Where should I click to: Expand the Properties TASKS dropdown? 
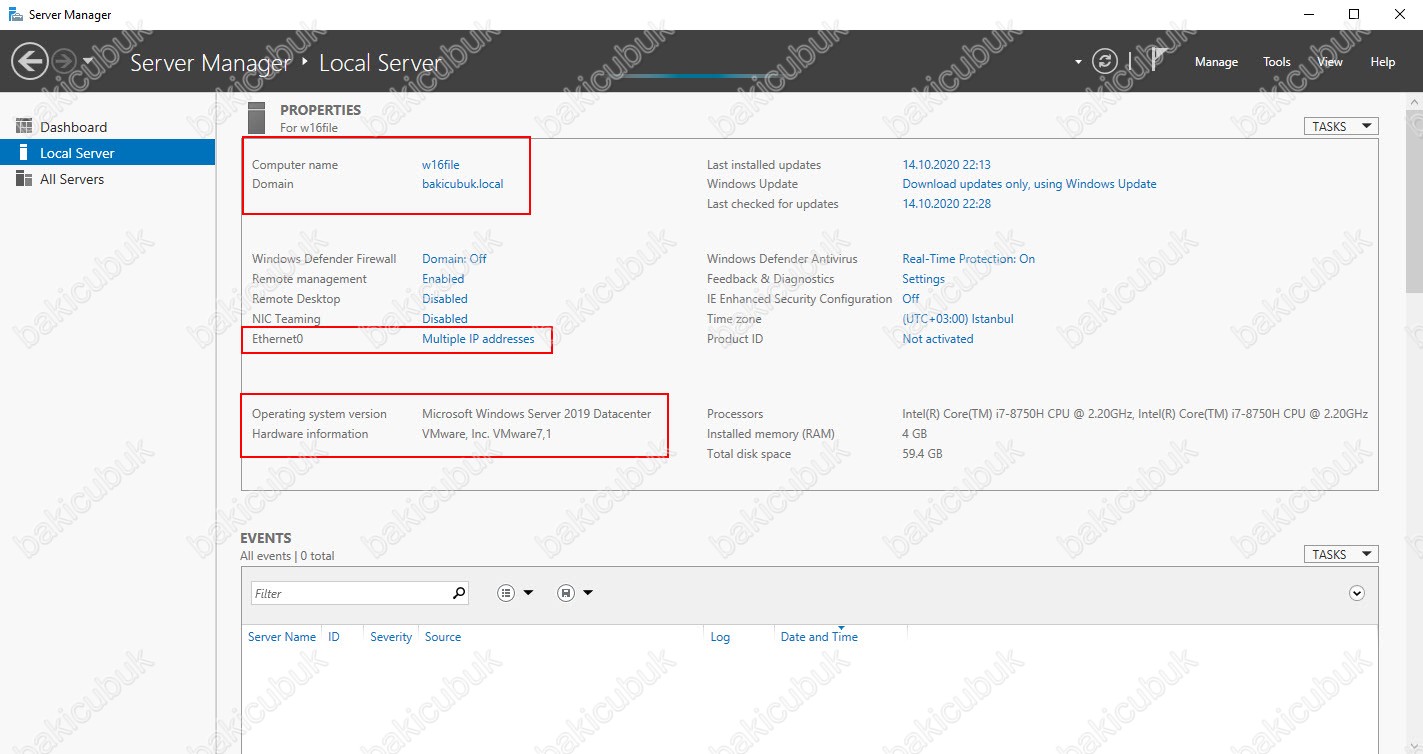point(1340,126)
